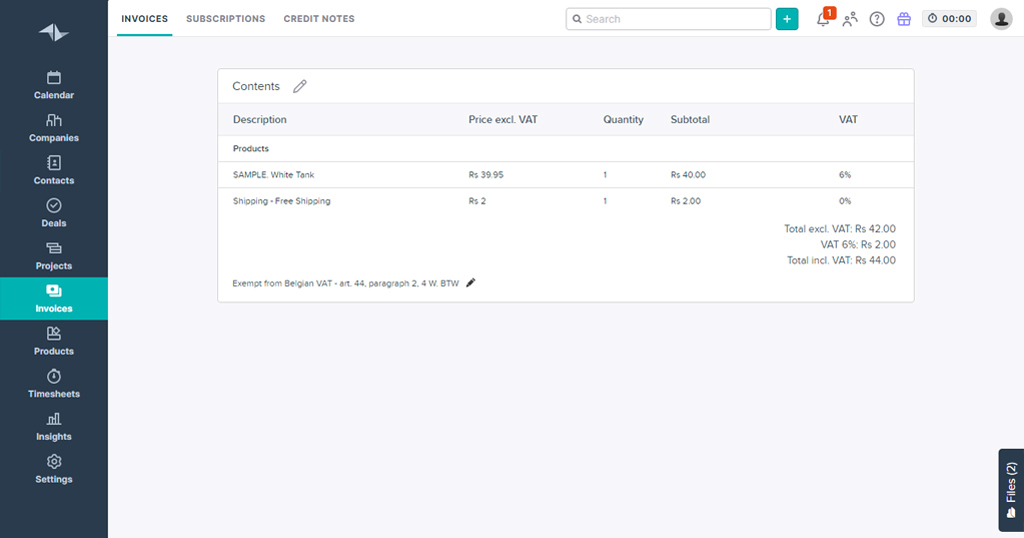Screen dimensions: 1024x538
Task: Click the Total incl. VAT: Rs 44.00 line
Action: (x=841, y=261)
